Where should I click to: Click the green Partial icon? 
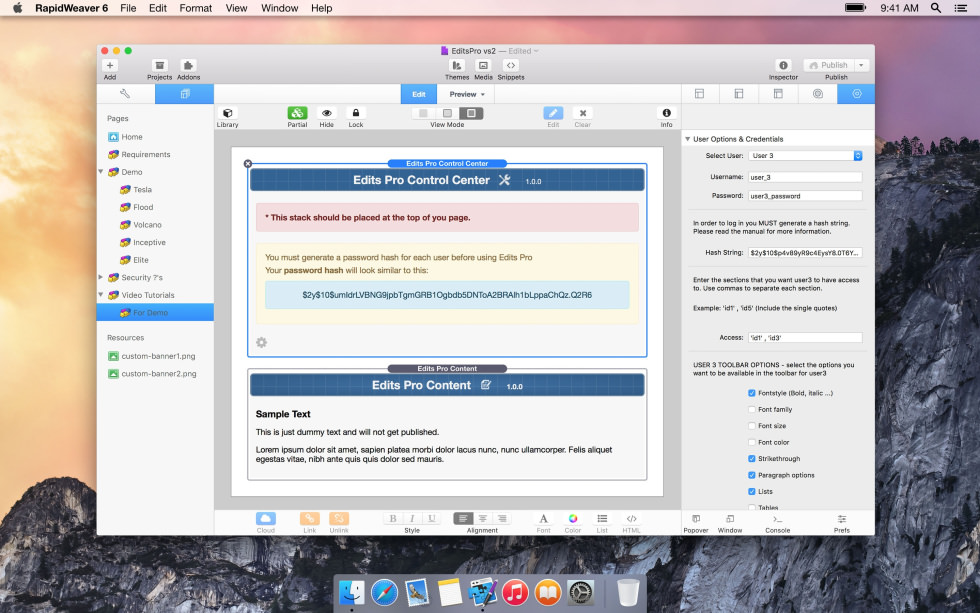(x=298, y=113)
